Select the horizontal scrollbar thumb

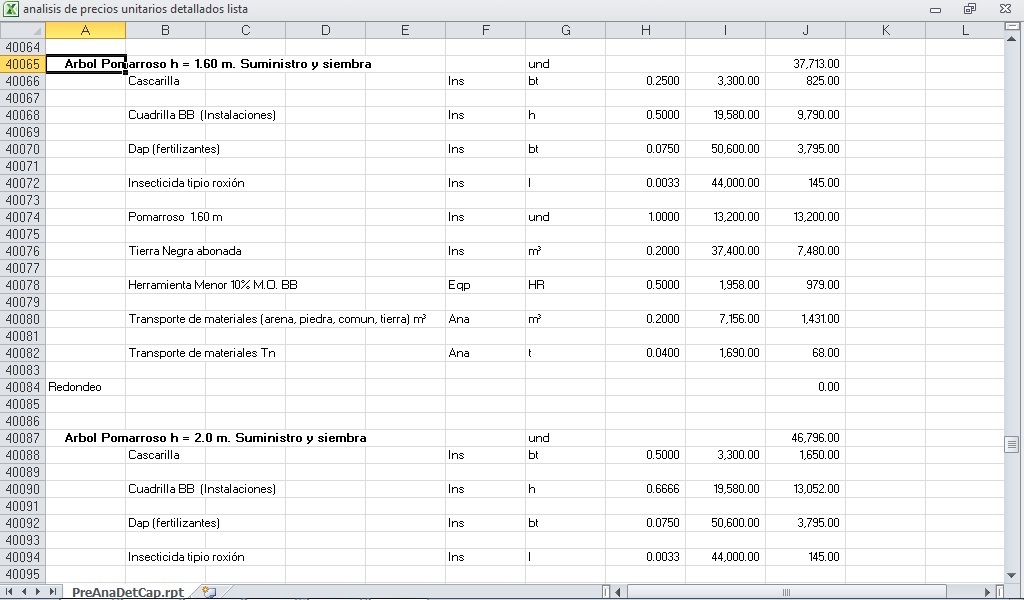pos(786,592)
